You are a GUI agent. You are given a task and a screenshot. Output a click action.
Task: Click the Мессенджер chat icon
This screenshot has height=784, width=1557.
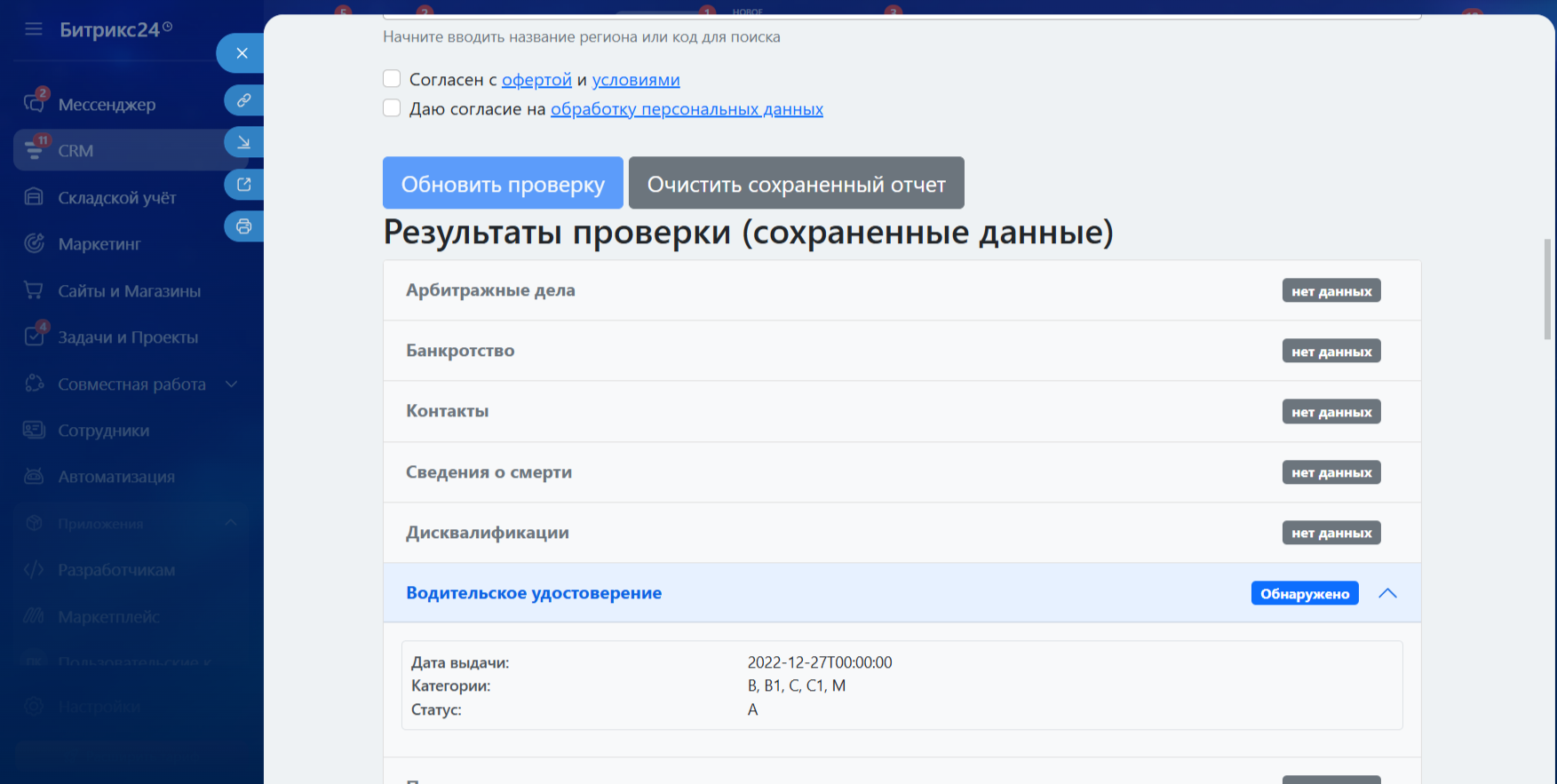pyautogui.click(x=34, y=104)
